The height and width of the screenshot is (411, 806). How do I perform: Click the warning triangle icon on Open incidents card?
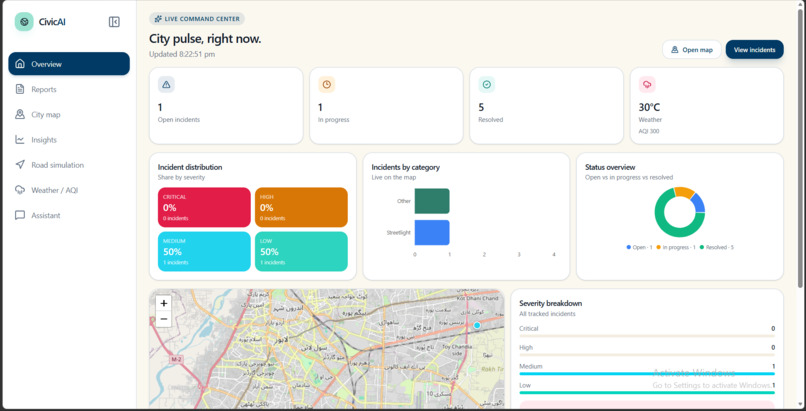click(166, 84)
